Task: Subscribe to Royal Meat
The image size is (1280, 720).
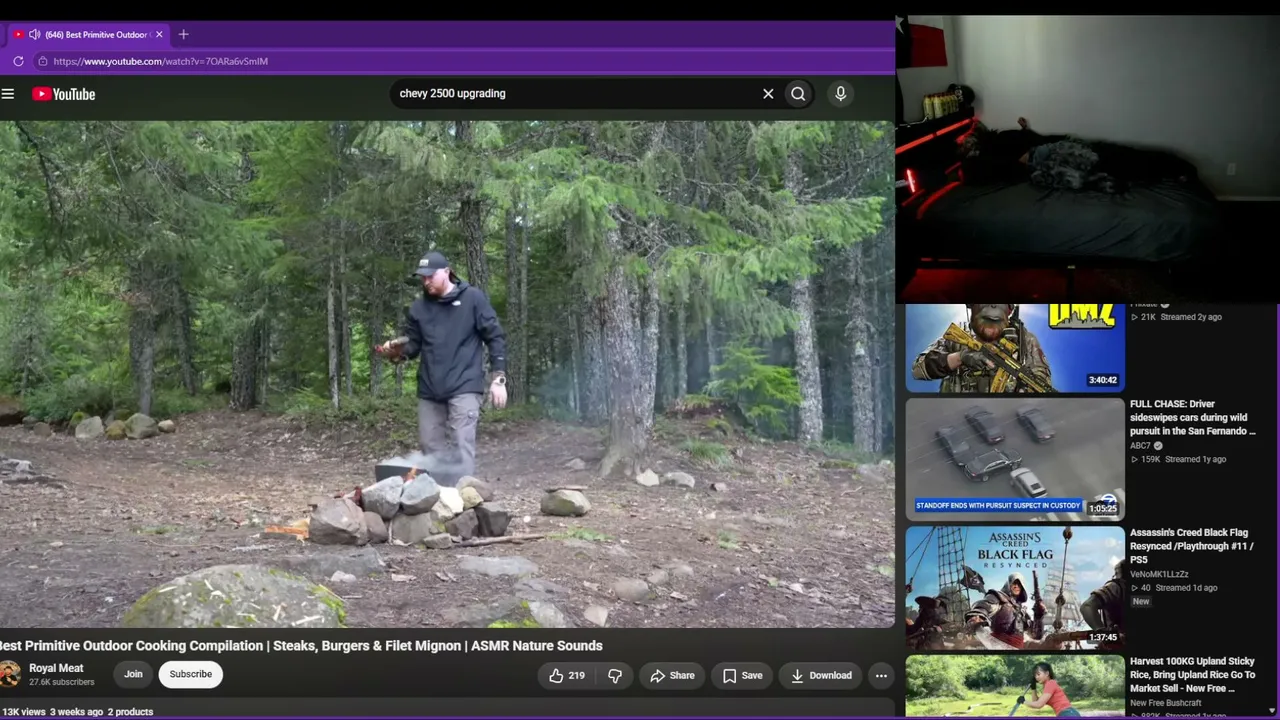Action: [190, 674]
